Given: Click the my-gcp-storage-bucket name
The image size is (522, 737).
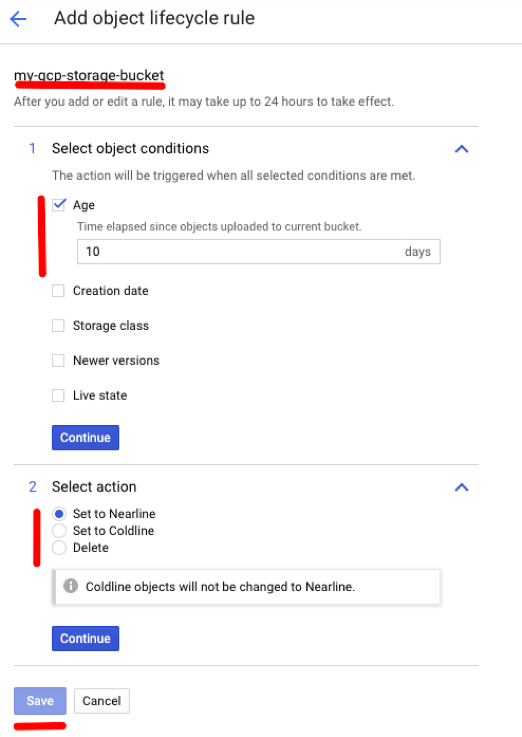Looking at the screenshot, I should pyautogui.click(x=89, y=75).
